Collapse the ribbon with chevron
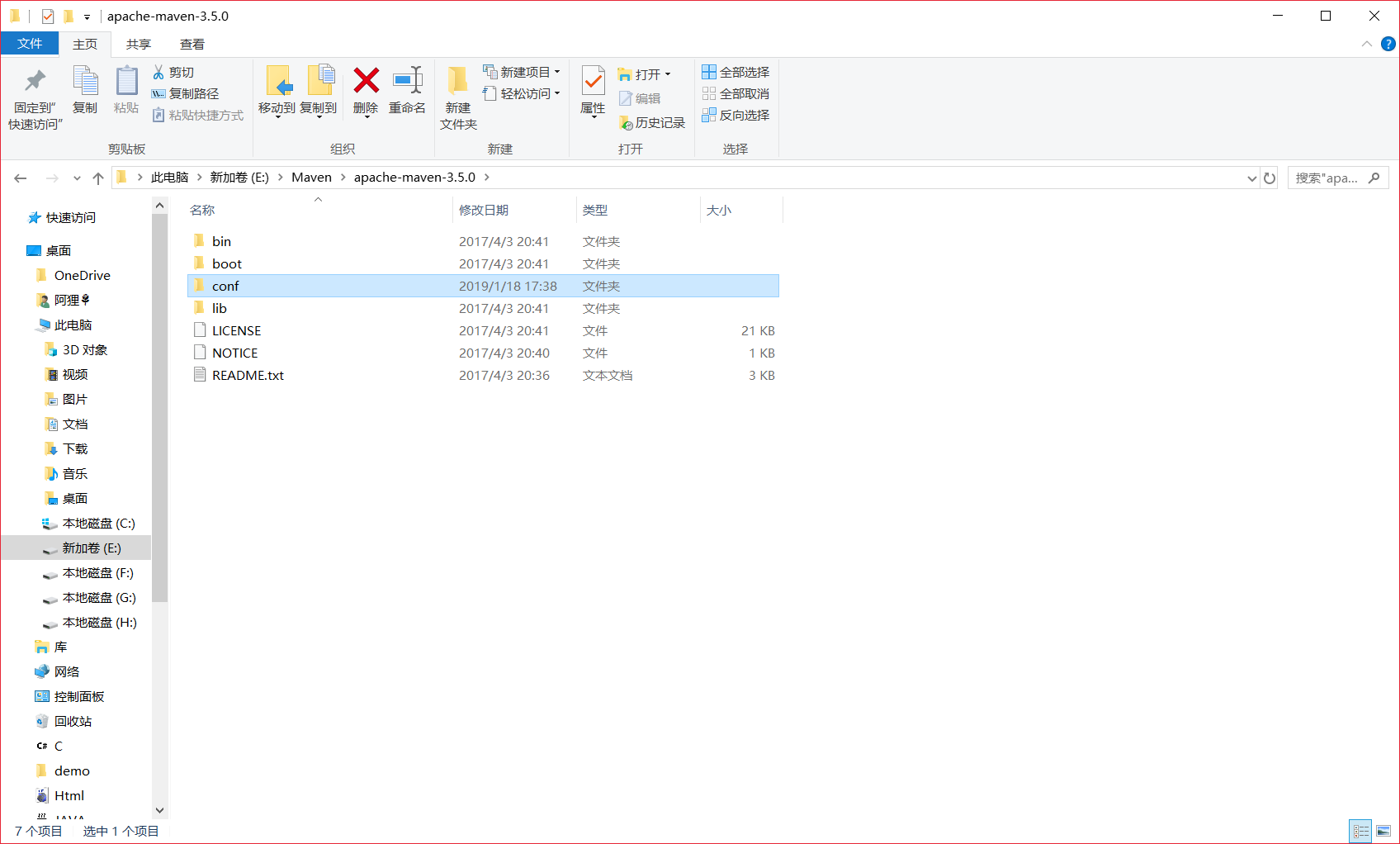The image size is (1400, 844). (x=1367, y=45)
